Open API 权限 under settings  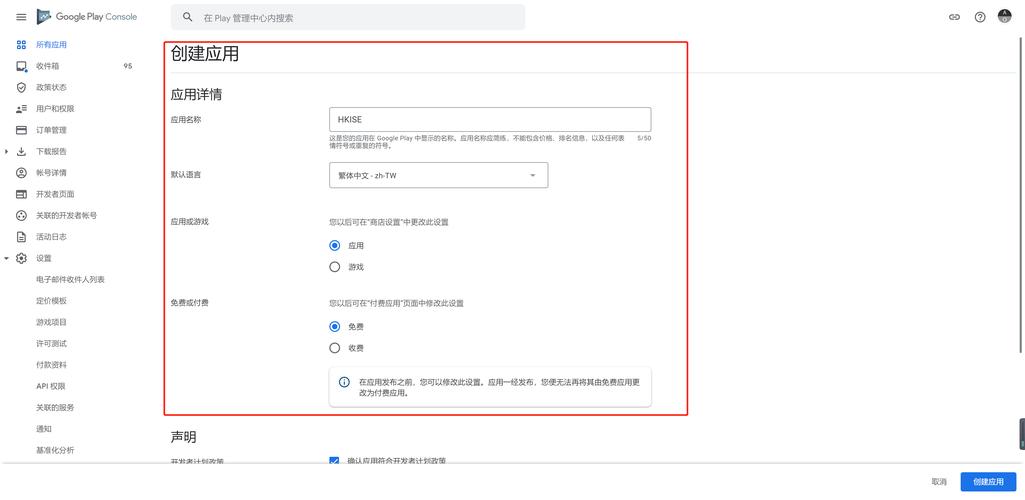[x=50, y=386]
